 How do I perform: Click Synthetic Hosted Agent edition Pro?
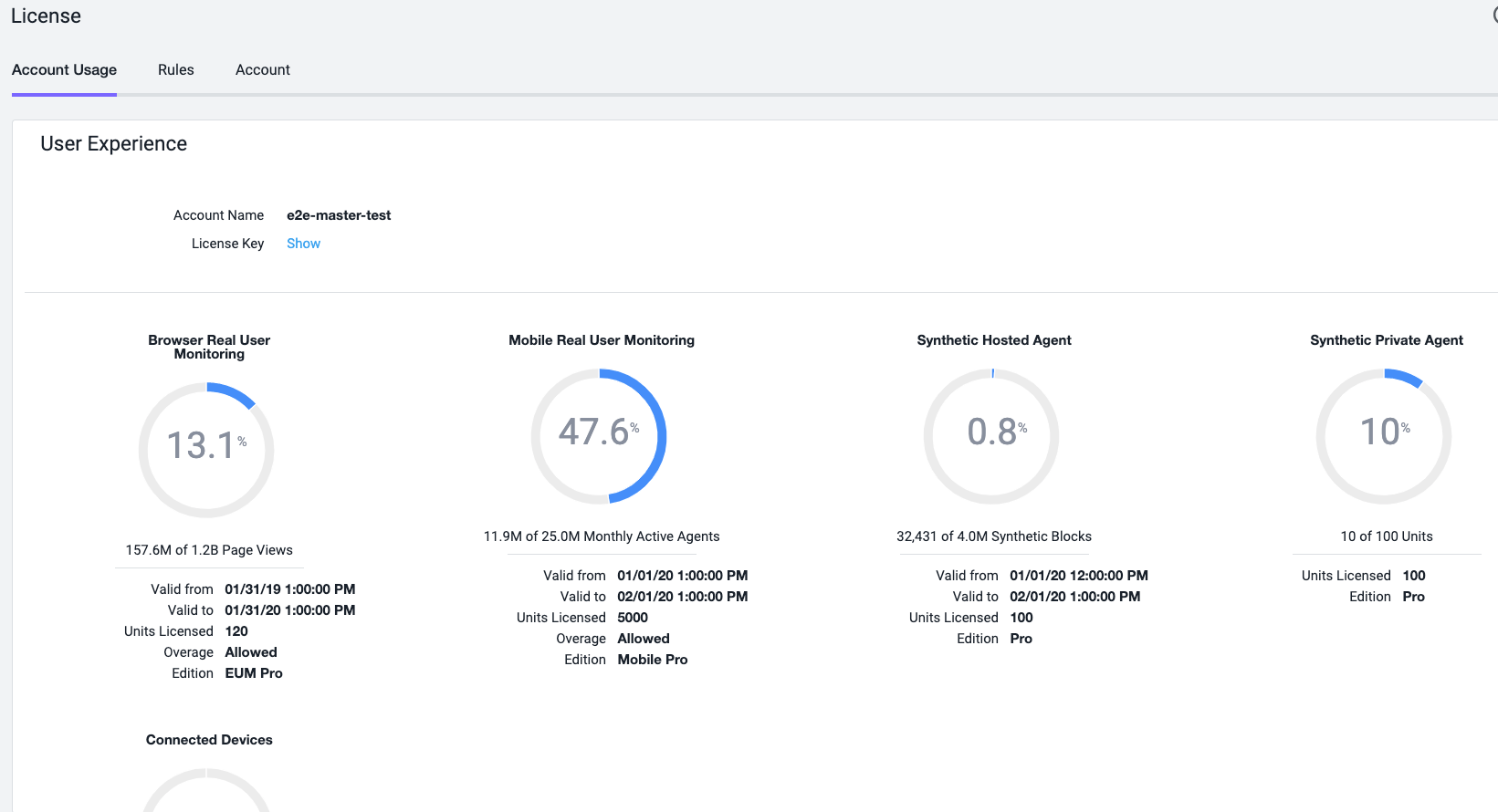[1021, 639]
